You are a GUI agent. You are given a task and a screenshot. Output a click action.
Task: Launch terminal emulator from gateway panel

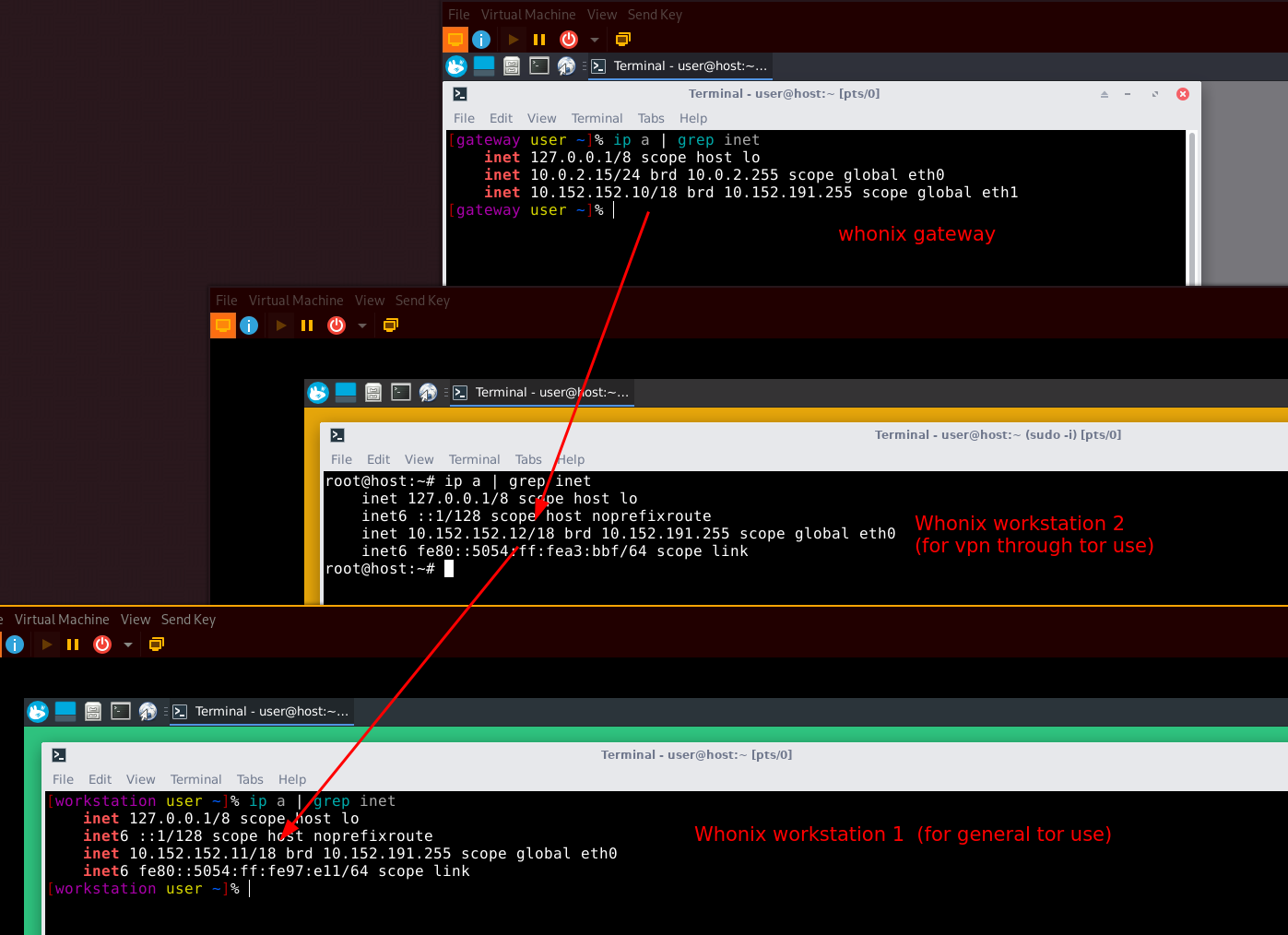point(539,66)
